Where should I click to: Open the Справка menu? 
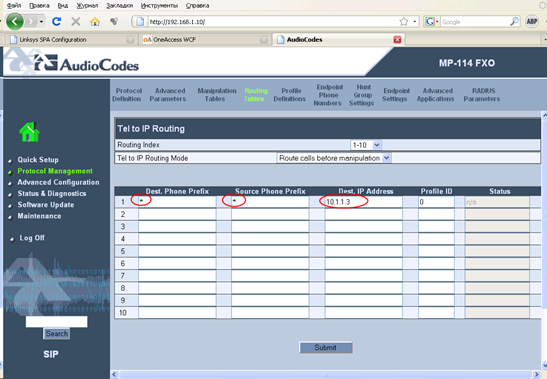tap(197, 5)
